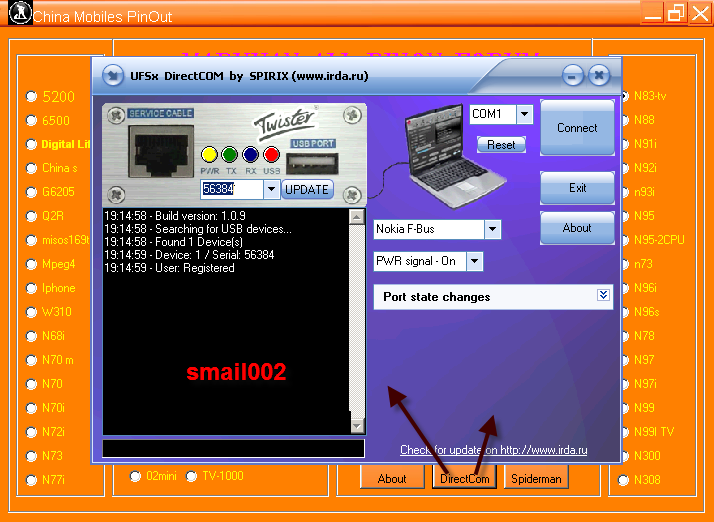Click About button in DirectCOM dialog
714x522 pixels.
pyautogui.click(x=577, y=228)
